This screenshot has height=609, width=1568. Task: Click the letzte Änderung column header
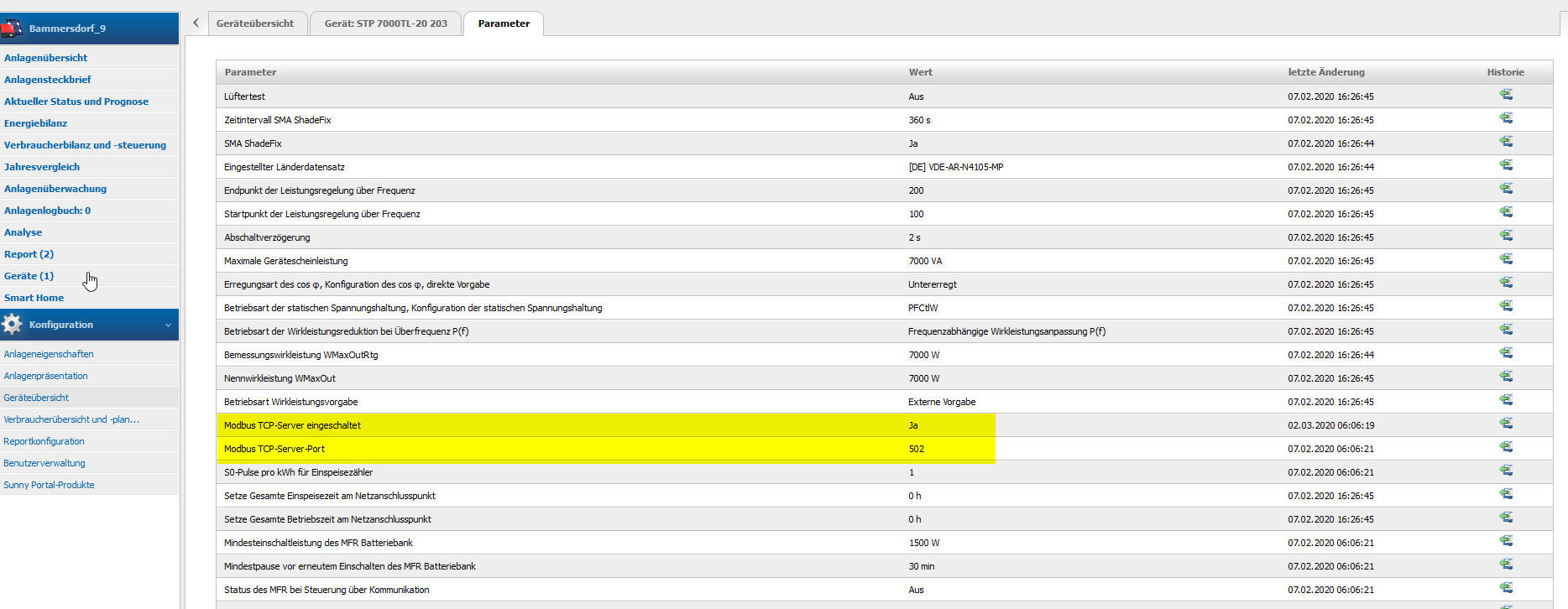pyautogui.click(x=1326, y=72)
